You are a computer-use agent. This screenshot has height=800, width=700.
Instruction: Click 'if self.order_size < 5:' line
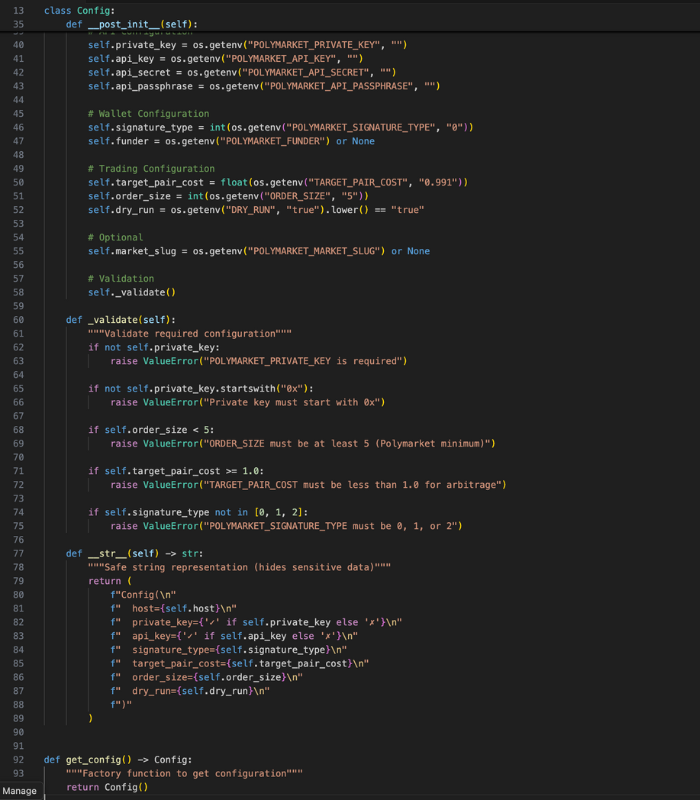pyautogui.click(x=151, y=431)
